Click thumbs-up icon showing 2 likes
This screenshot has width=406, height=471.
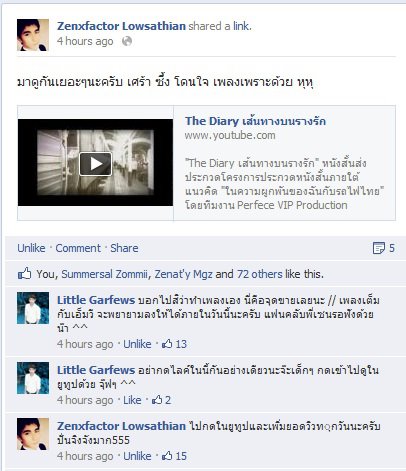click(x=157, y=400)
